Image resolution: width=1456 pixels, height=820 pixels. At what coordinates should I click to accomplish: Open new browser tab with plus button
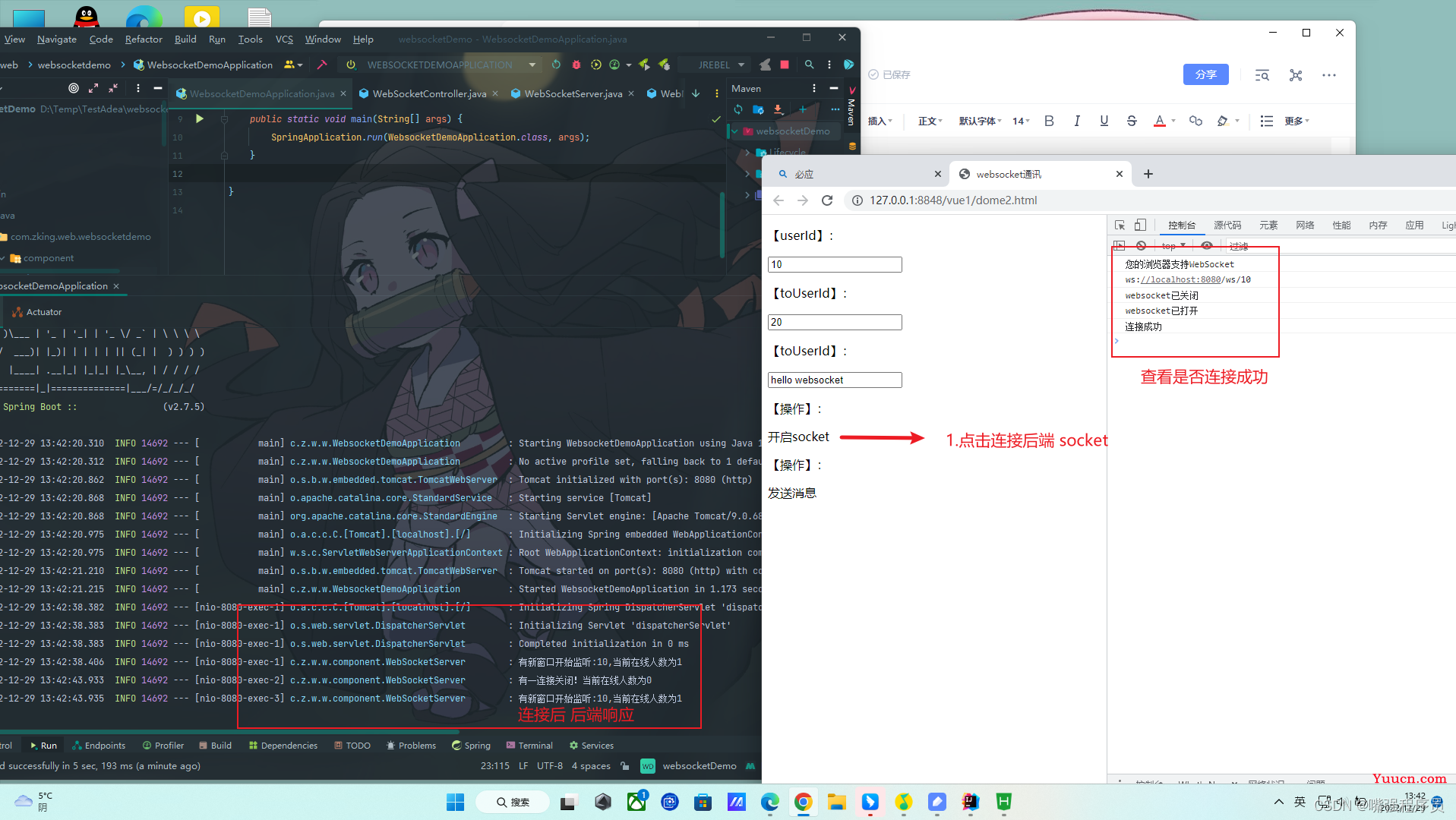[x=1148, y=174]
